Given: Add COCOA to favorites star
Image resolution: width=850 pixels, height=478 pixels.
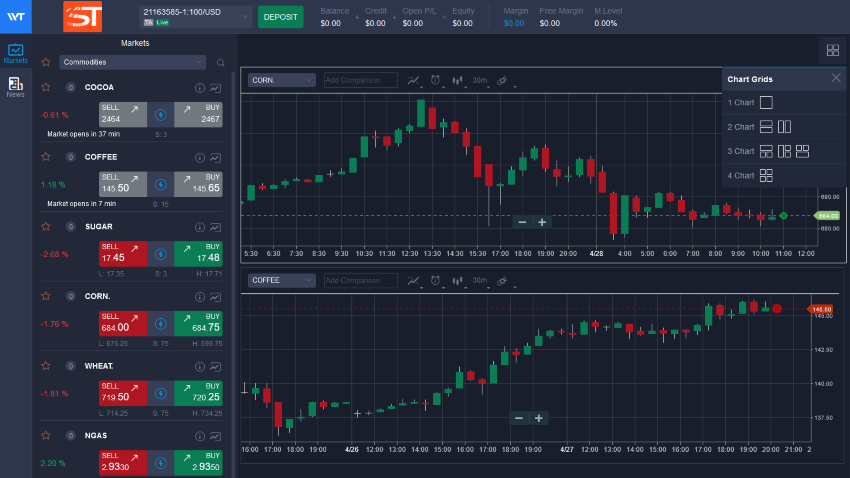Looking at the screenshot, I should (x=46, y=87).
